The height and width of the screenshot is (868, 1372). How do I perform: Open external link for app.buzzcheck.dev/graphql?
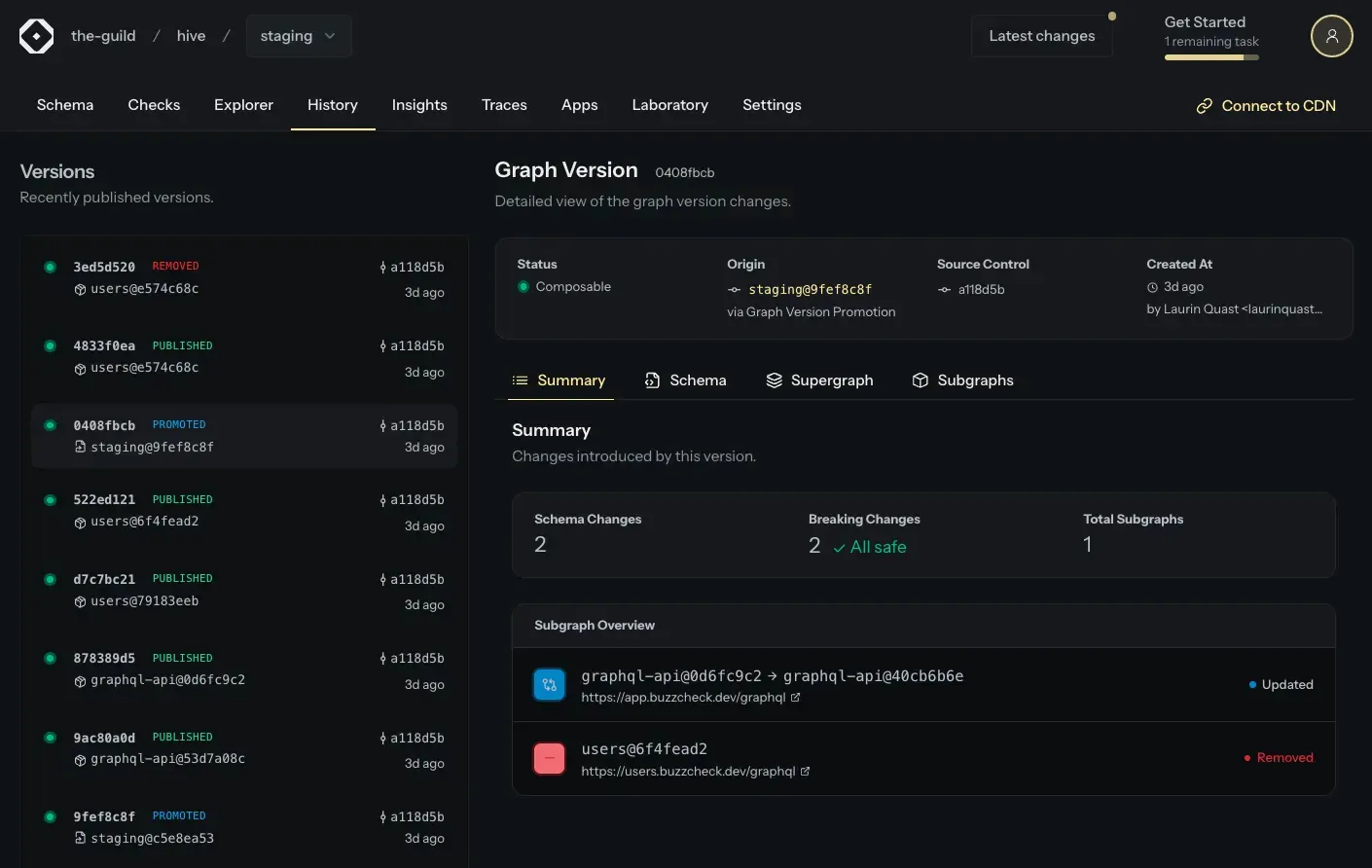click(x=795, y=698)
